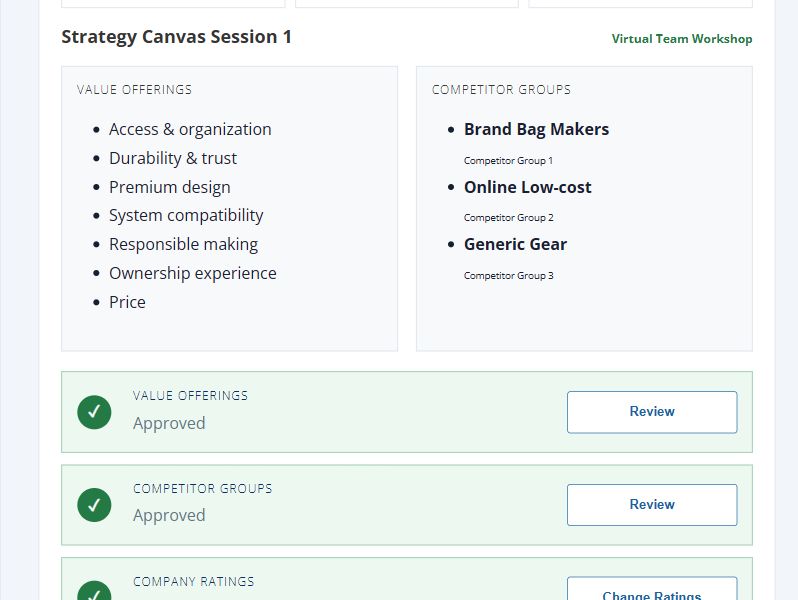Click the Value Offerings approved checkmark icon
798x600 pixels.
tap(94, 412)
